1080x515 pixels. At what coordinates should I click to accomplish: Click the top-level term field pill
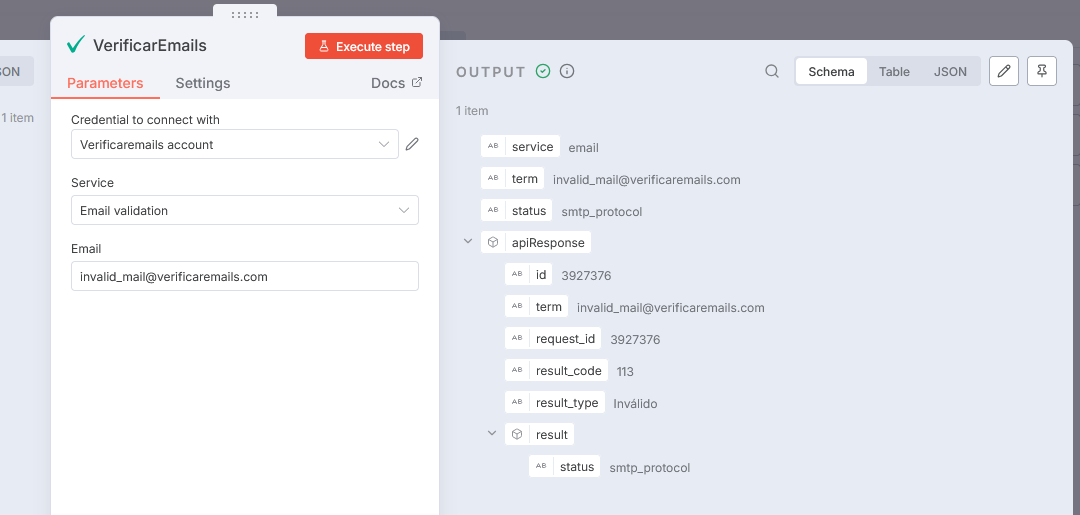tap(512, 179)
